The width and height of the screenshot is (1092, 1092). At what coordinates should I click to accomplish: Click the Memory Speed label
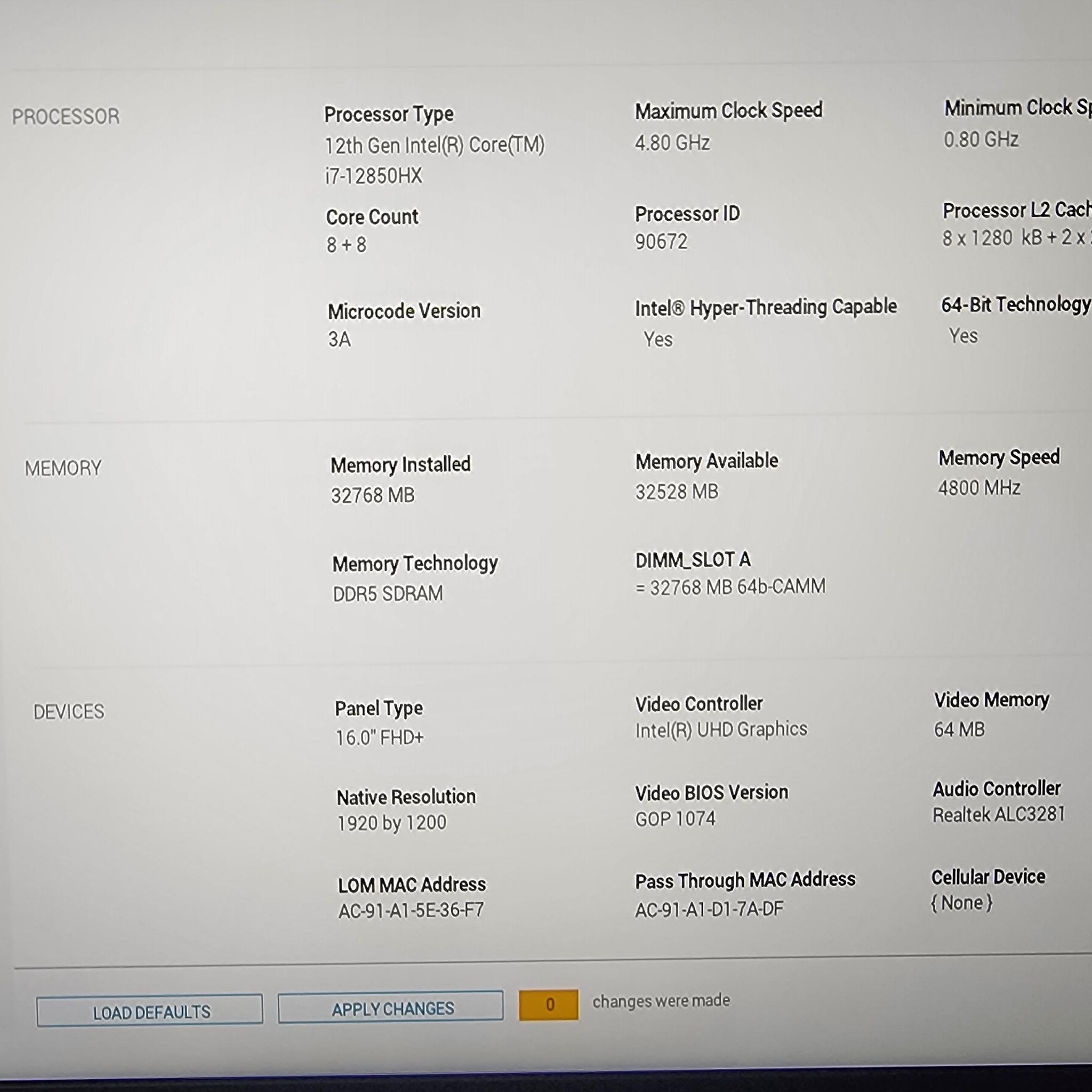pos(999,457)
